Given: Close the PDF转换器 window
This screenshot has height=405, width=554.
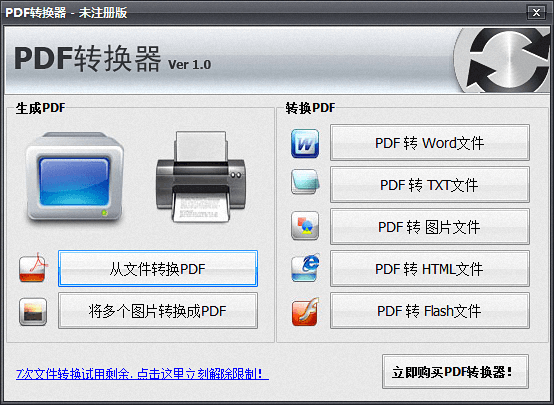Looking at the screenshot, I should pyautogui.click(x=536, y=13).
